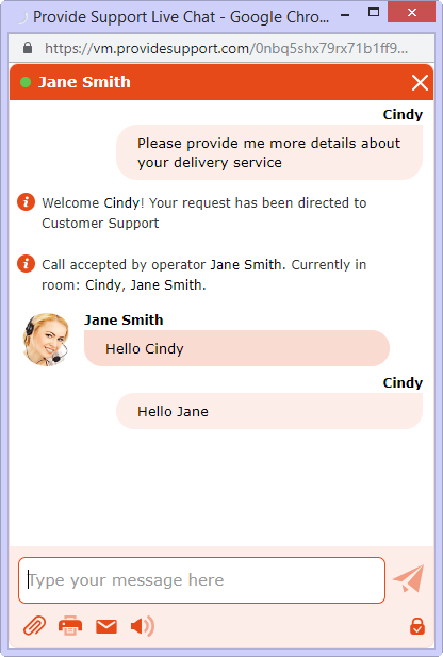
Task: Click the padlock icon in the address bar
Action: (28, 48)
